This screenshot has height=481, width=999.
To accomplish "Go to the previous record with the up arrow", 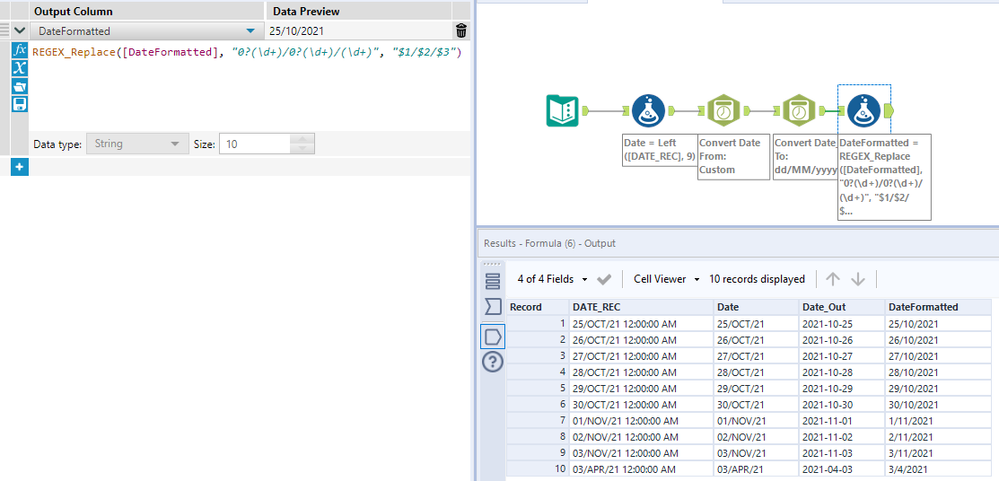I will [833, 279].
